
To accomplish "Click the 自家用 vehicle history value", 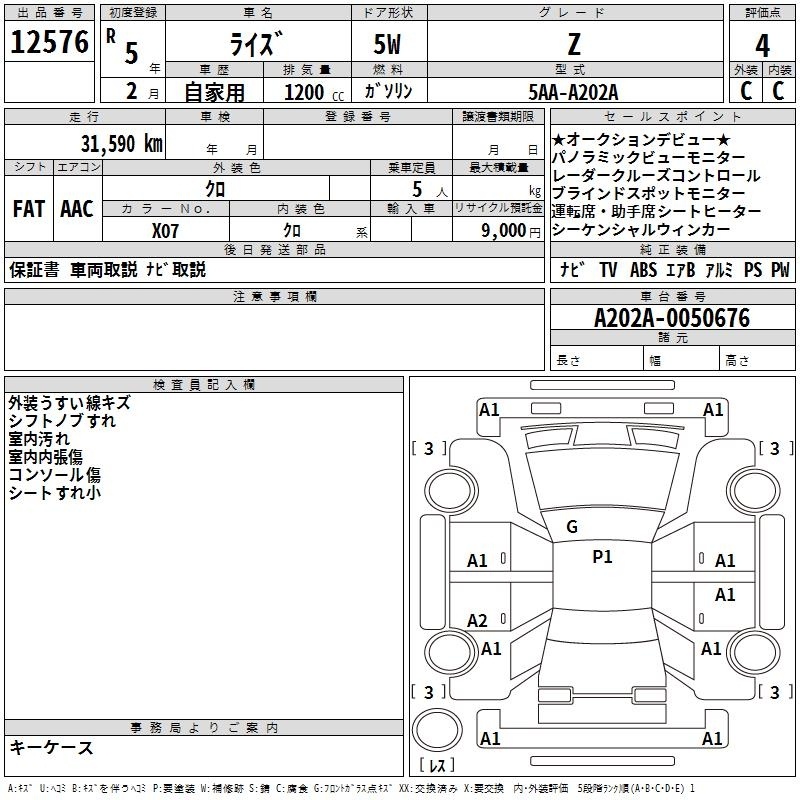I will [x=214, y=92].
